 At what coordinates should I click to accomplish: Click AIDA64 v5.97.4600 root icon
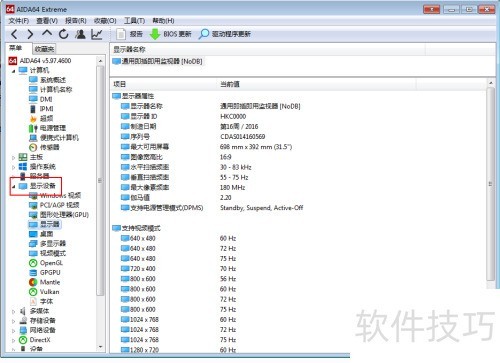12,61
